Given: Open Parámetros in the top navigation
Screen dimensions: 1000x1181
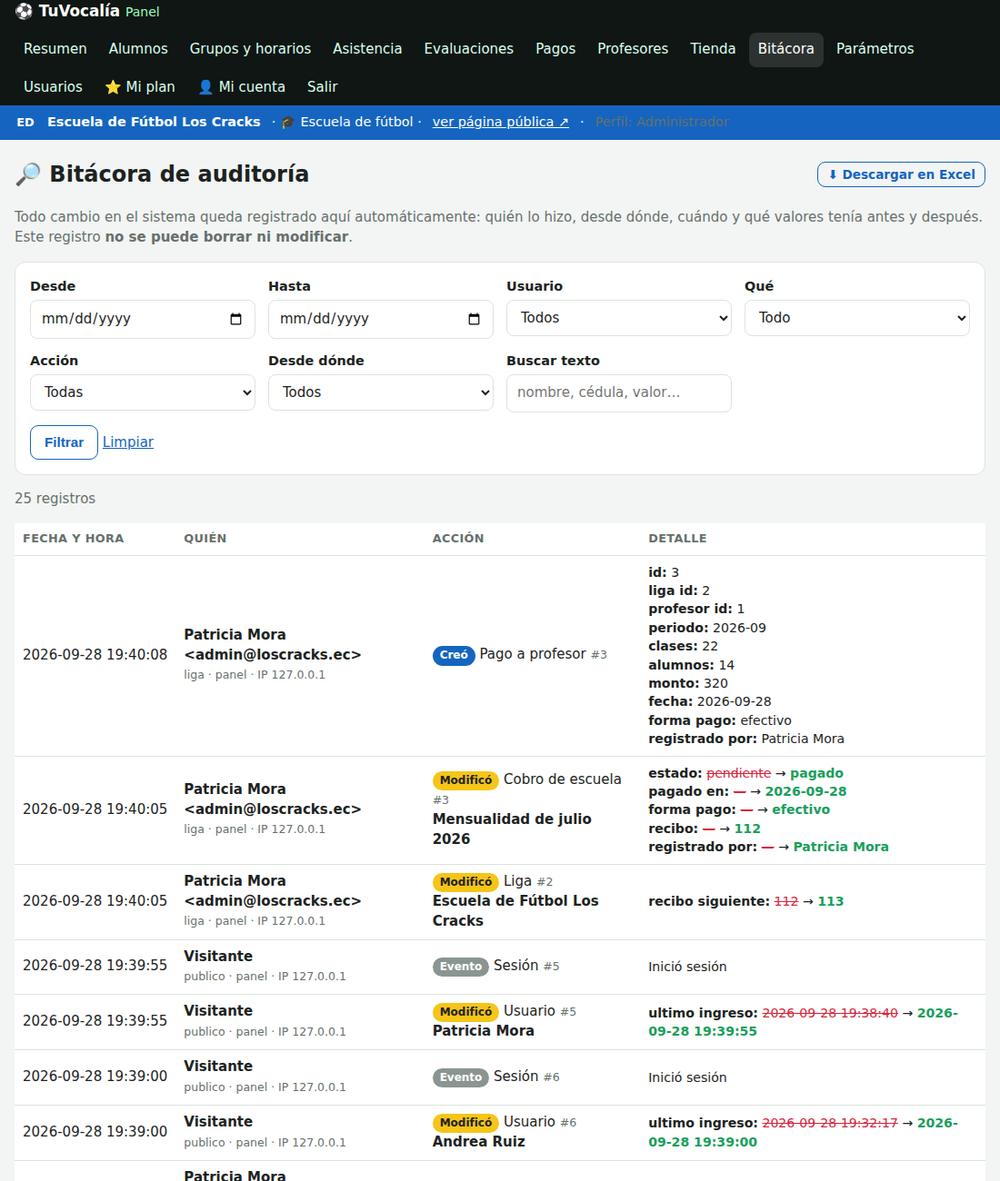Looking at the screenshot, I should (874, 49).
